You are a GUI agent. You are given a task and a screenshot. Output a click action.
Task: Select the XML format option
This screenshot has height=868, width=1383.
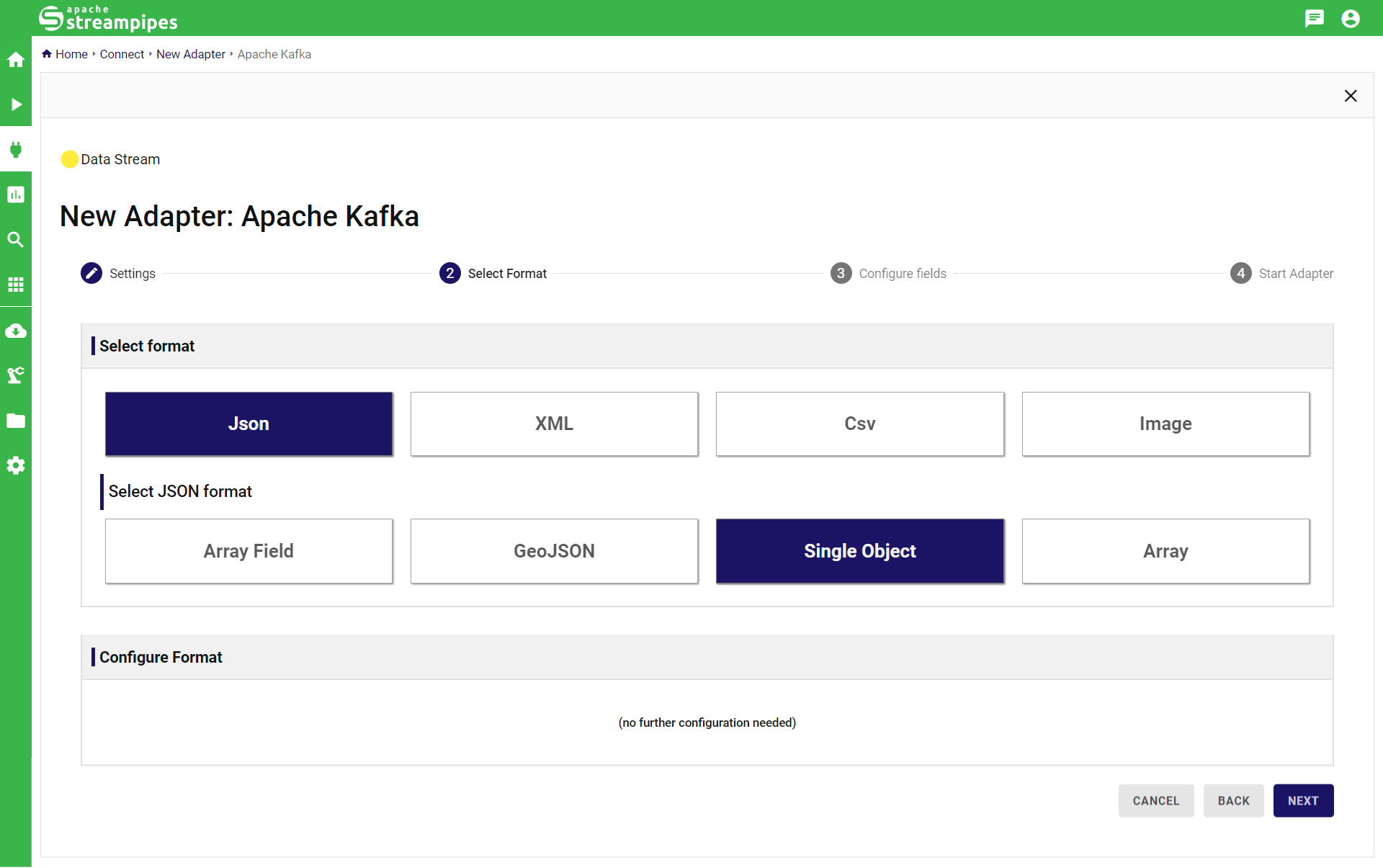pos(554,424)
